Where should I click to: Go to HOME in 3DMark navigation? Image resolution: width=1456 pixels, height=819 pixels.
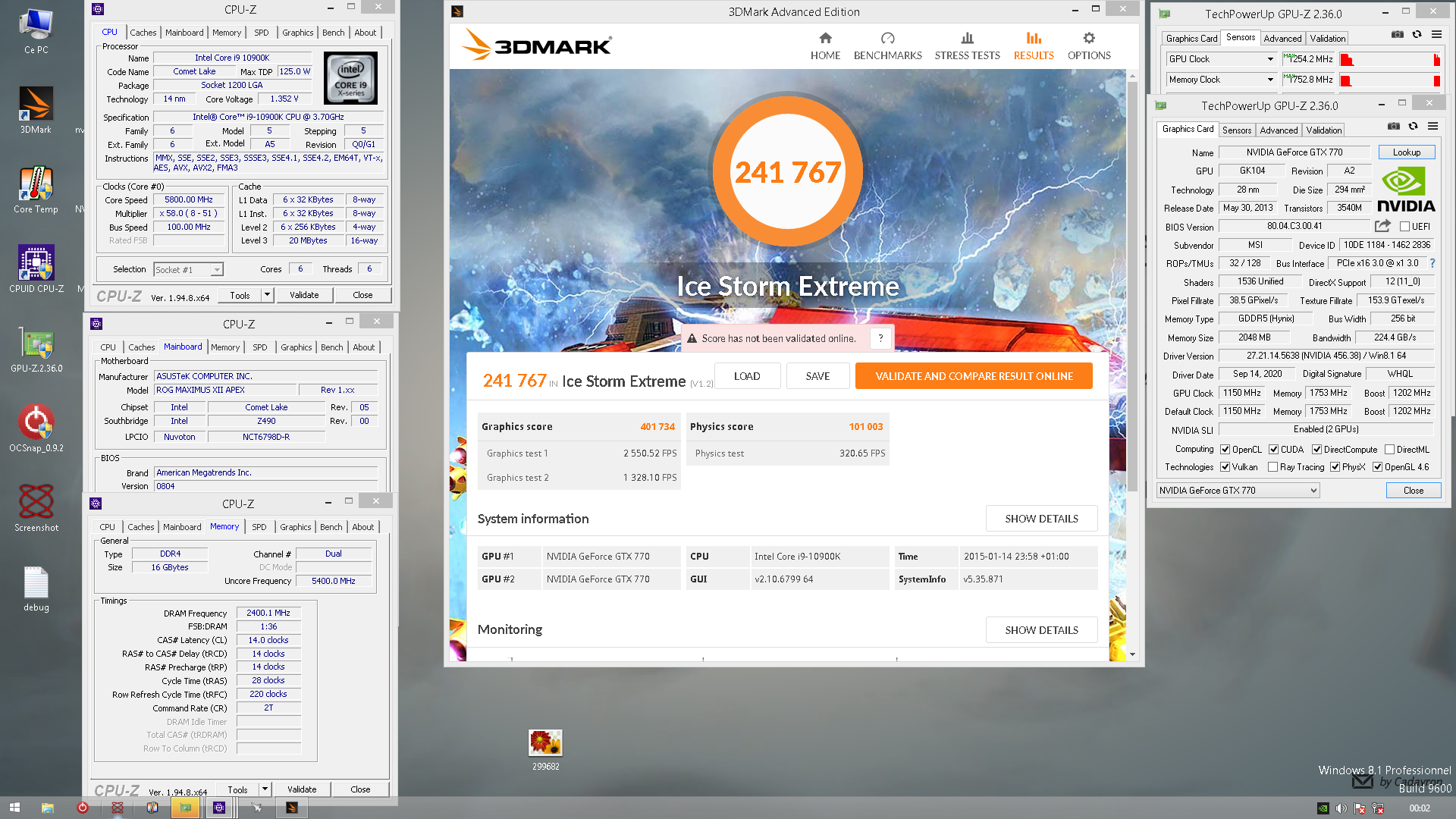coord(825,46)
